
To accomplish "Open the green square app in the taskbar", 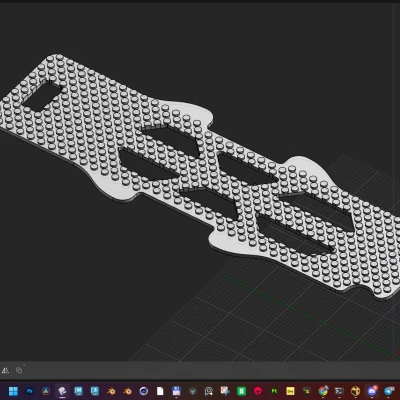I will [242, 391].
